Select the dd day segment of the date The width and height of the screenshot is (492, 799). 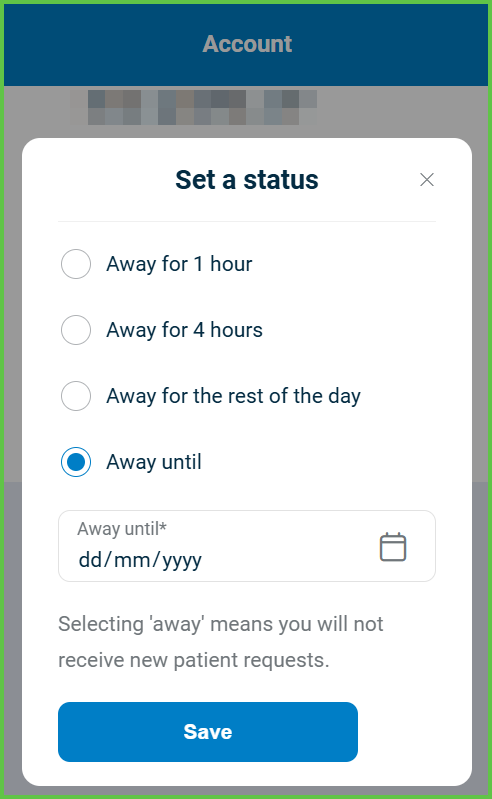(91, 560)
